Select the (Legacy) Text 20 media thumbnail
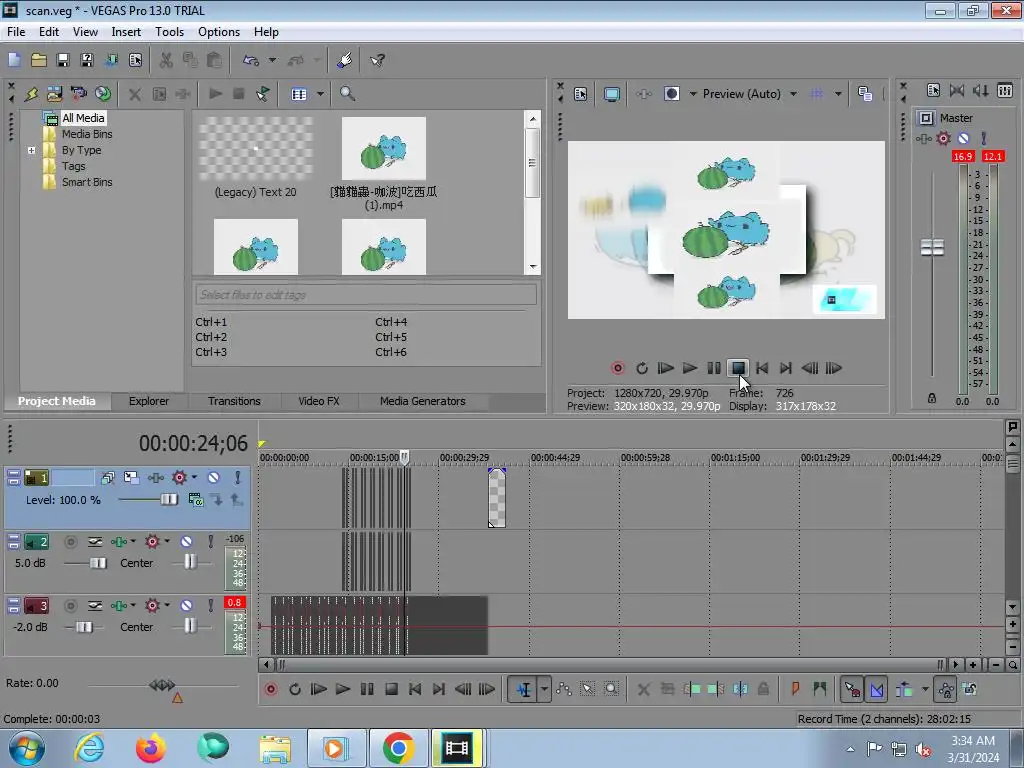The image size is (1024, 768). 255,149
